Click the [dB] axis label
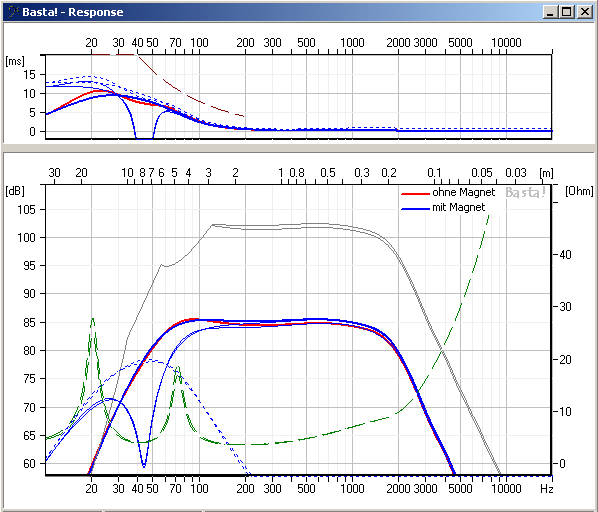This screenshot has width=598, height=512. pos(15,190)
